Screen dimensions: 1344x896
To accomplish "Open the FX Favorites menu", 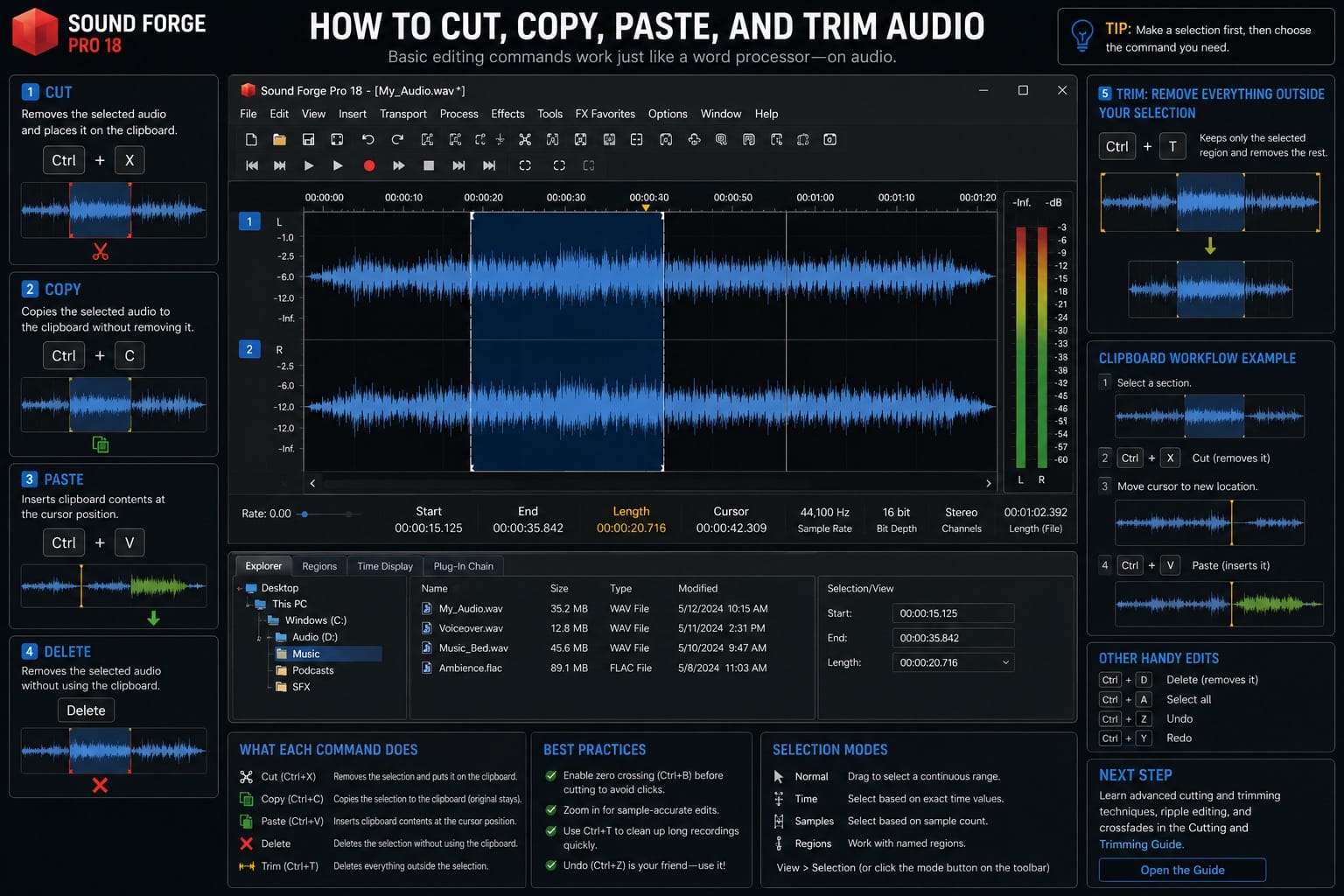I will pyautogui.click(x=605, y=114).
